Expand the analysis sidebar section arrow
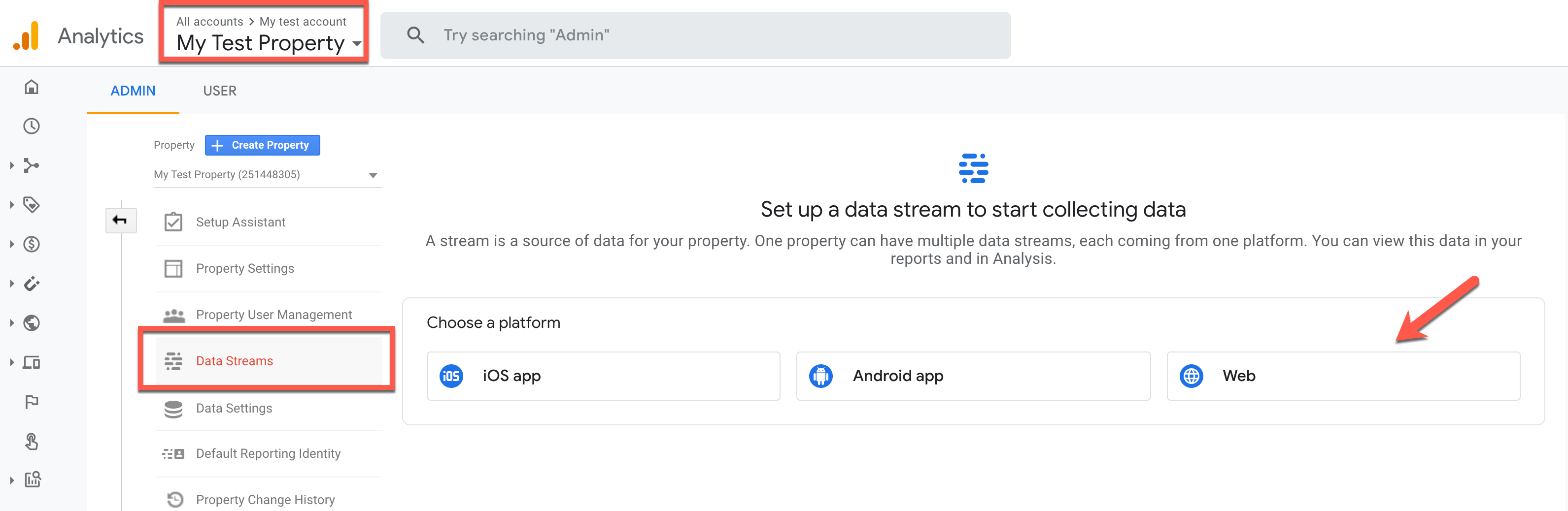 point(11,480)
